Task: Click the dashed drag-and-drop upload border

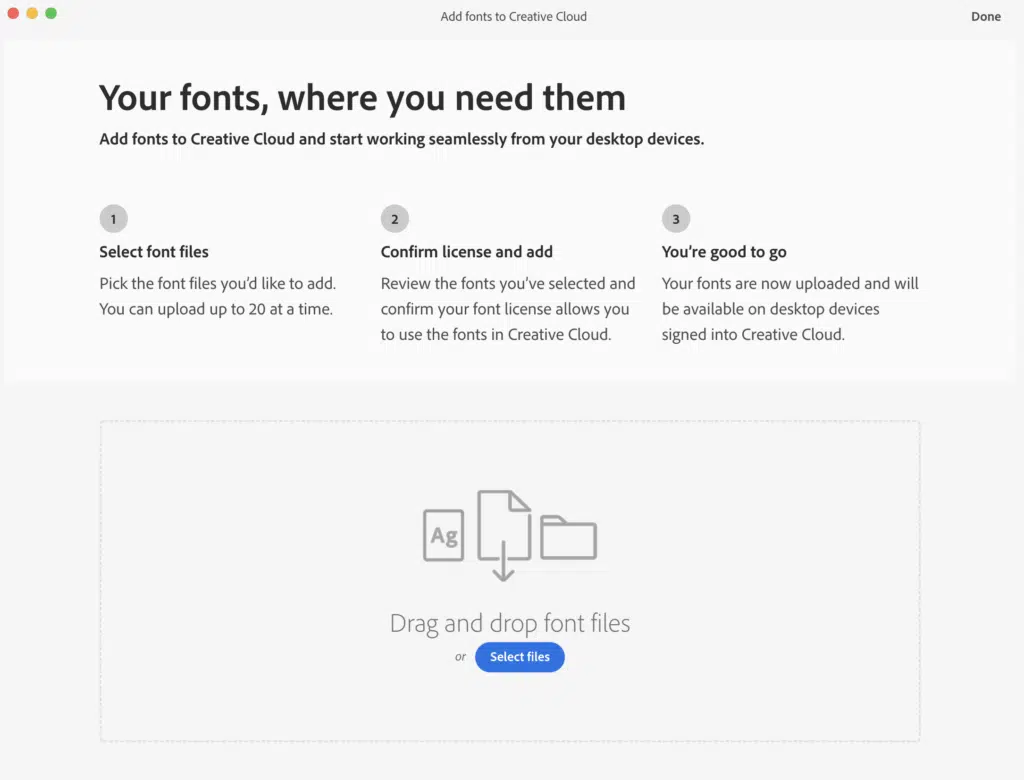Action: pyautogui.click(x=509, y=421)
